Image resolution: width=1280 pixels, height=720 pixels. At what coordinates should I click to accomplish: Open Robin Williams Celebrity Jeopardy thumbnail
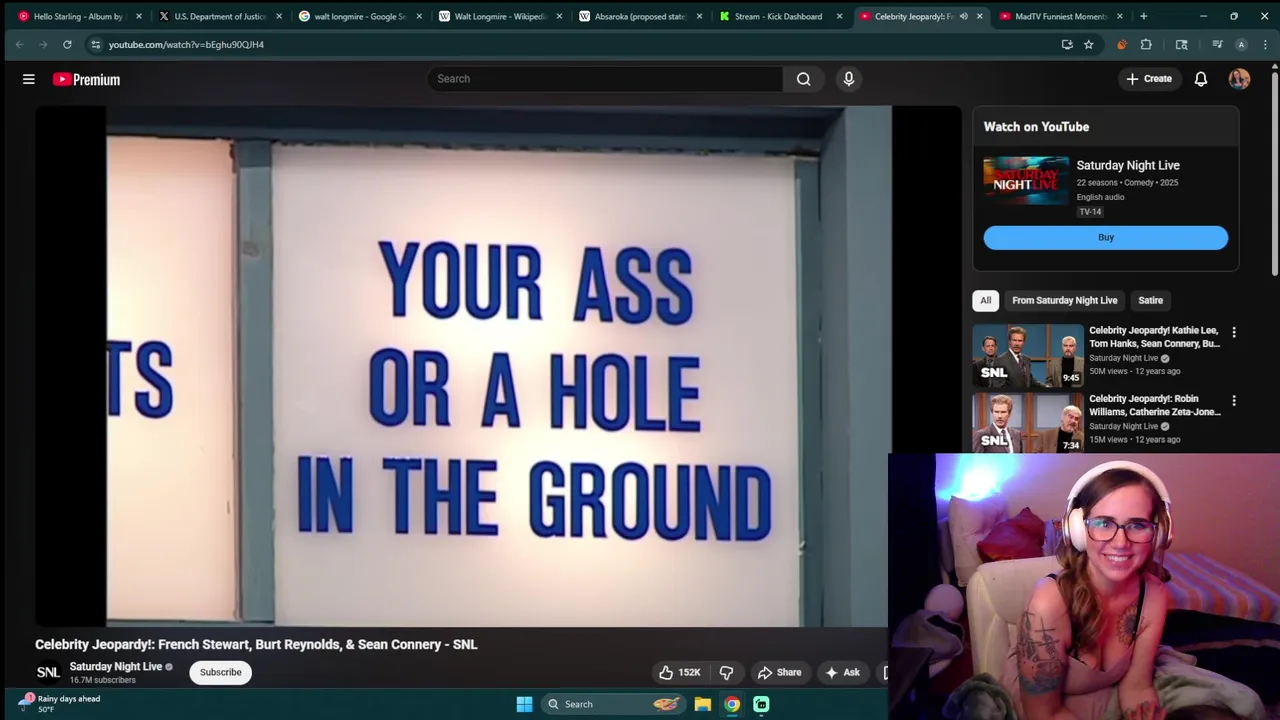click(x=1028, y=422)
